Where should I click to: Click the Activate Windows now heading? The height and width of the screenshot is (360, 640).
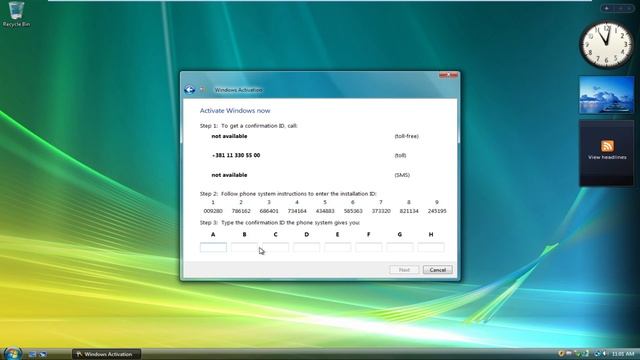(x=235, y=111)
